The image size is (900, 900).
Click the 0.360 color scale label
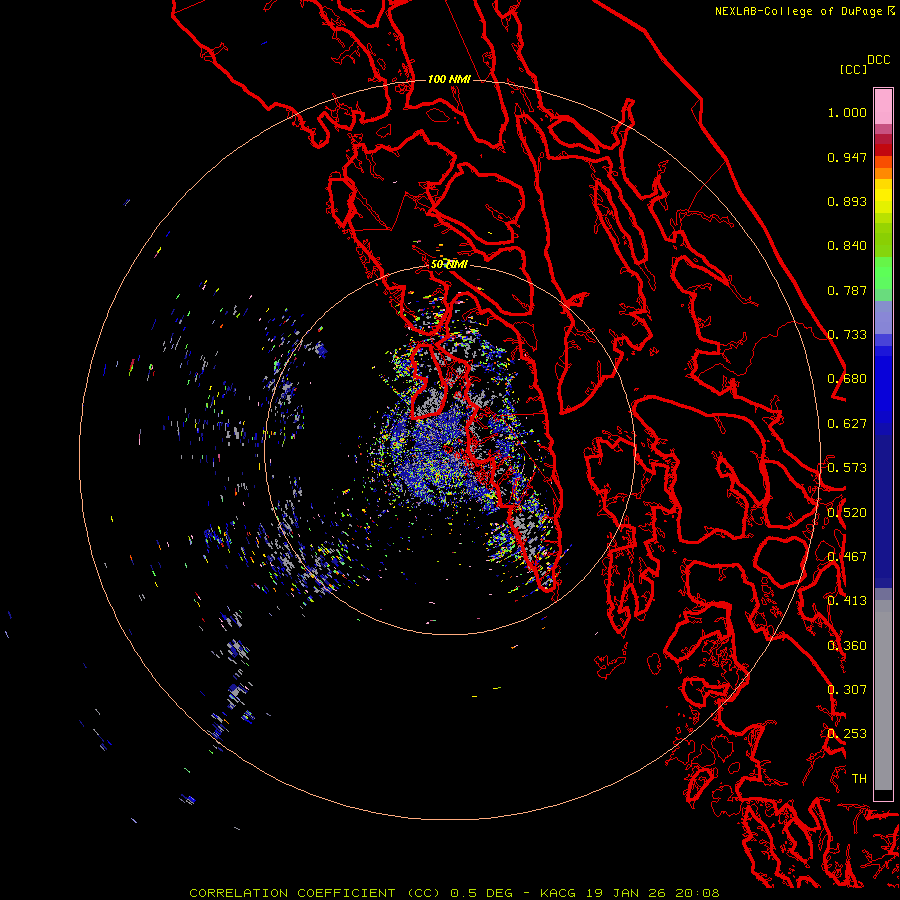coord(847,646)
